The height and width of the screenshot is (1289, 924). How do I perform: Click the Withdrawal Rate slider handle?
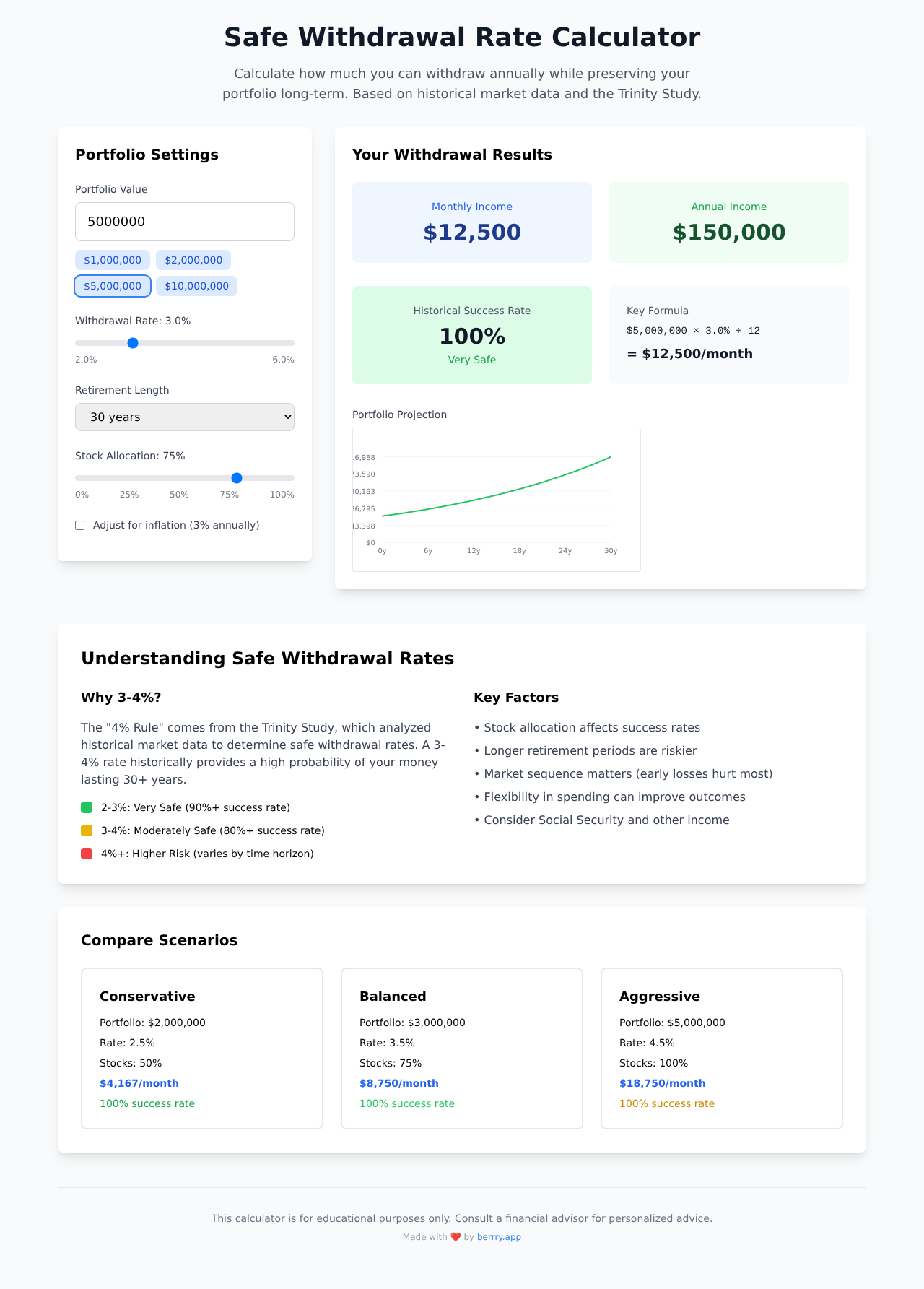[133, 343]
